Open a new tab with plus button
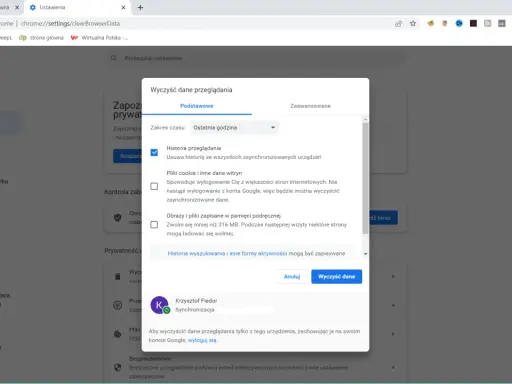512x384 pixels. (x=140, y=7)
